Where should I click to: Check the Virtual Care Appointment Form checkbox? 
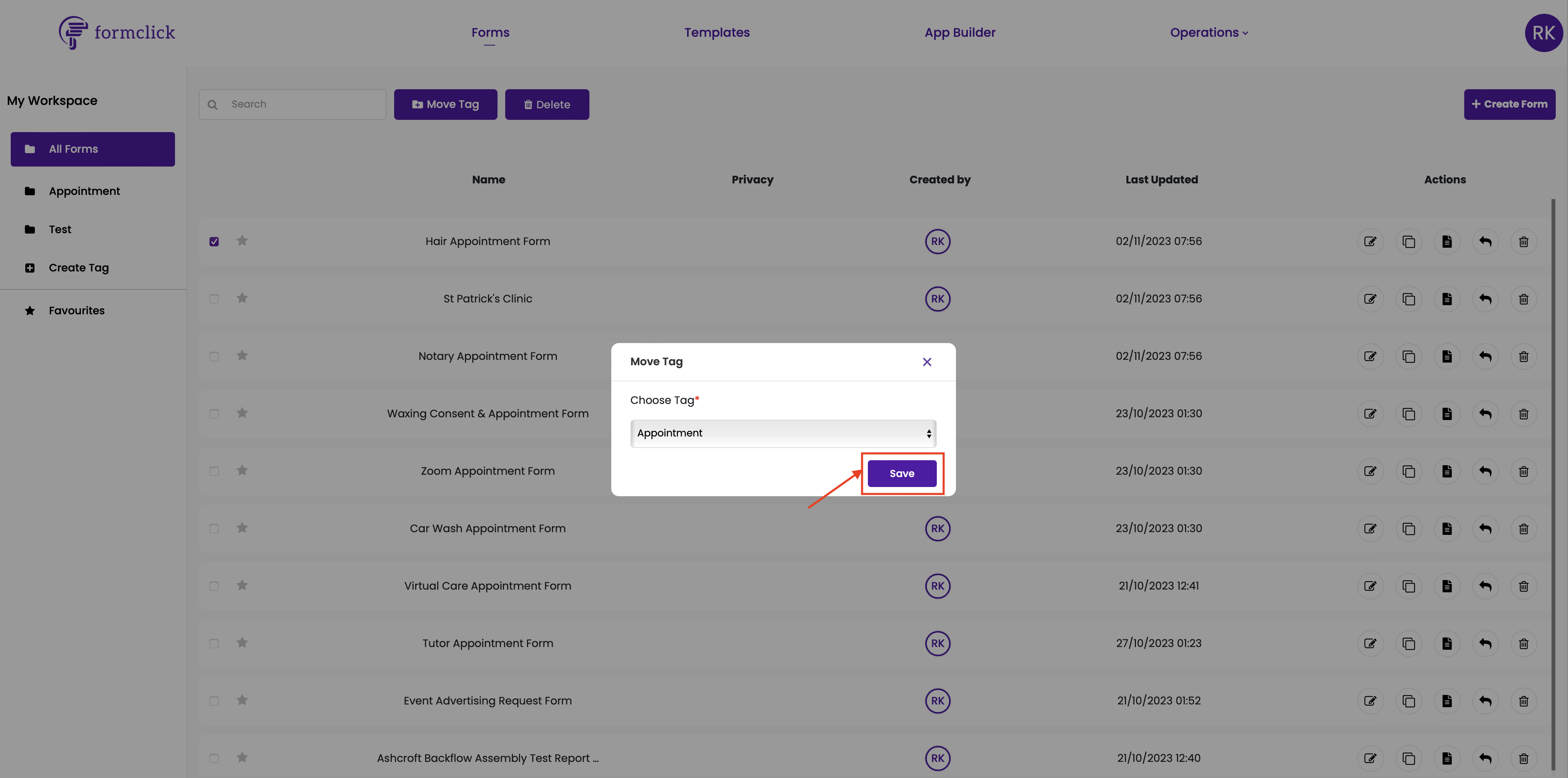pyautogui.click(x=214, y=587)
